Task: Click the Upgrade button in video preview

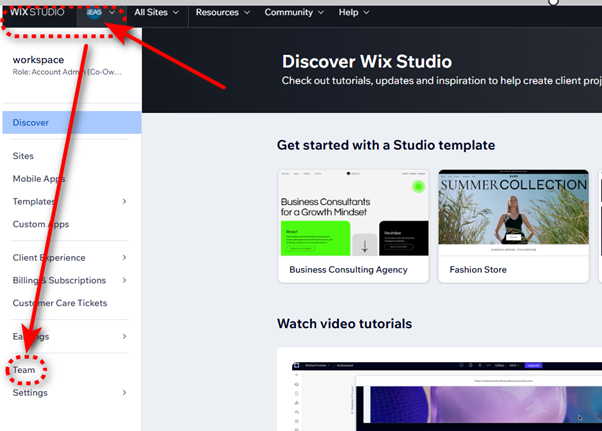Action: coord(533,365)
